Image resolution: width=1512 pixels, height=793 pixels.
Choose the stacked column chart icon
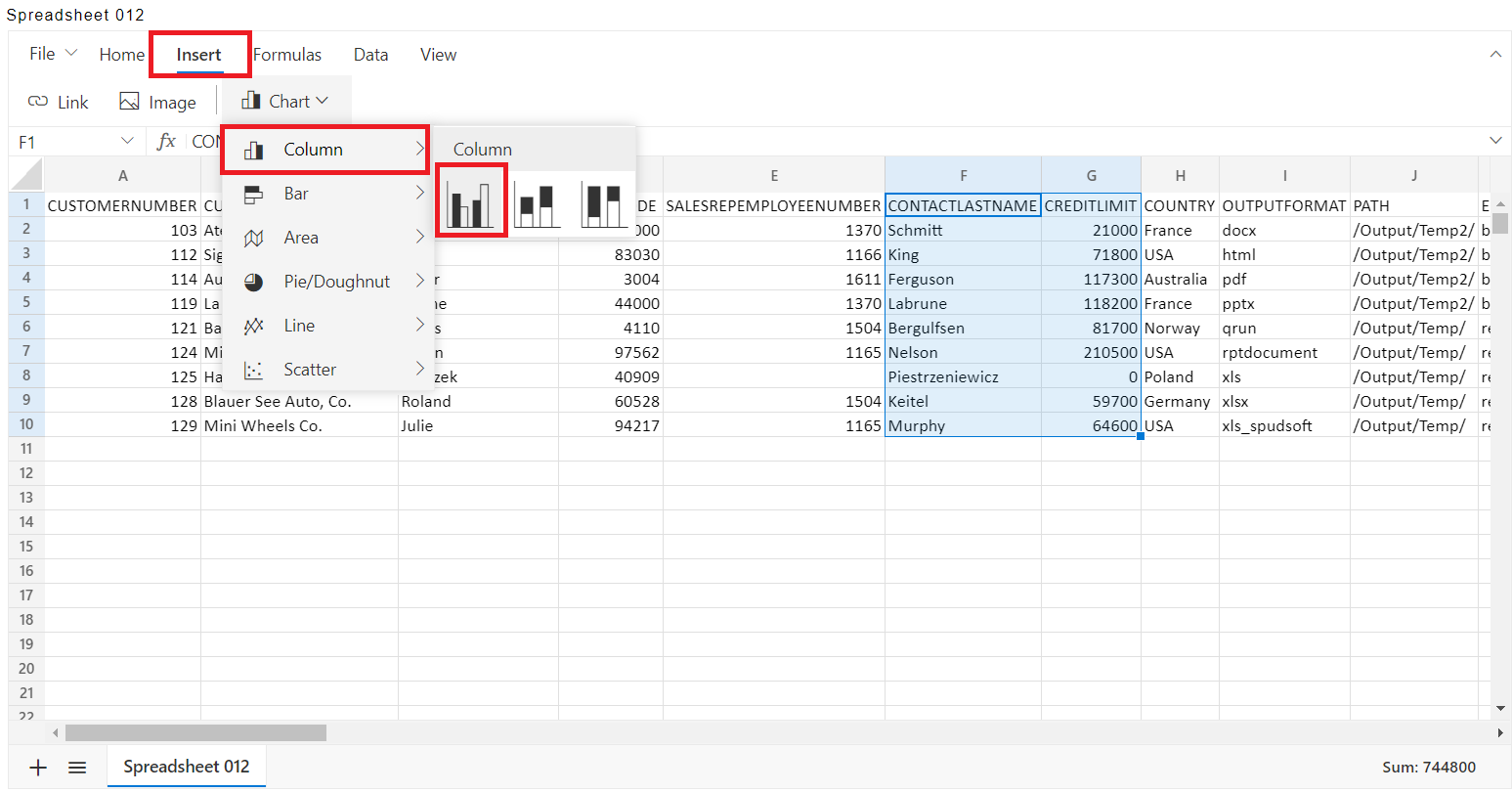tap(537, 203)
